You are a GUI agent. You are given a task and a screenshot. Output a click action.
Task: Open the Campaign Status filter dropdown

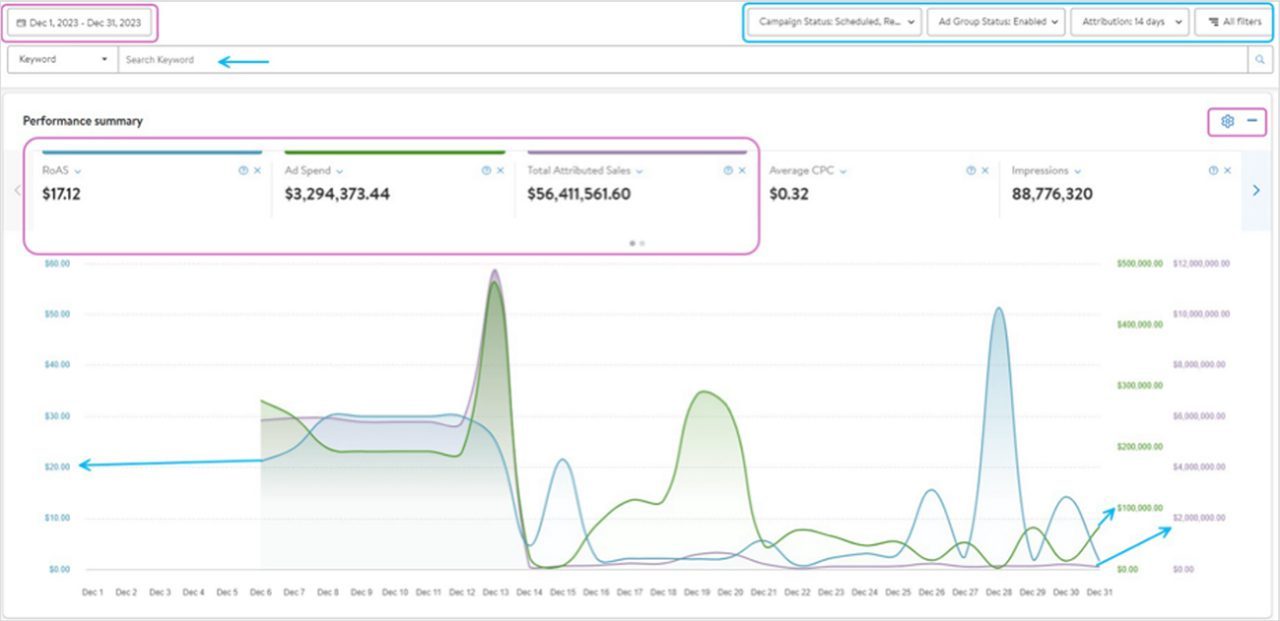pos(834,22)
